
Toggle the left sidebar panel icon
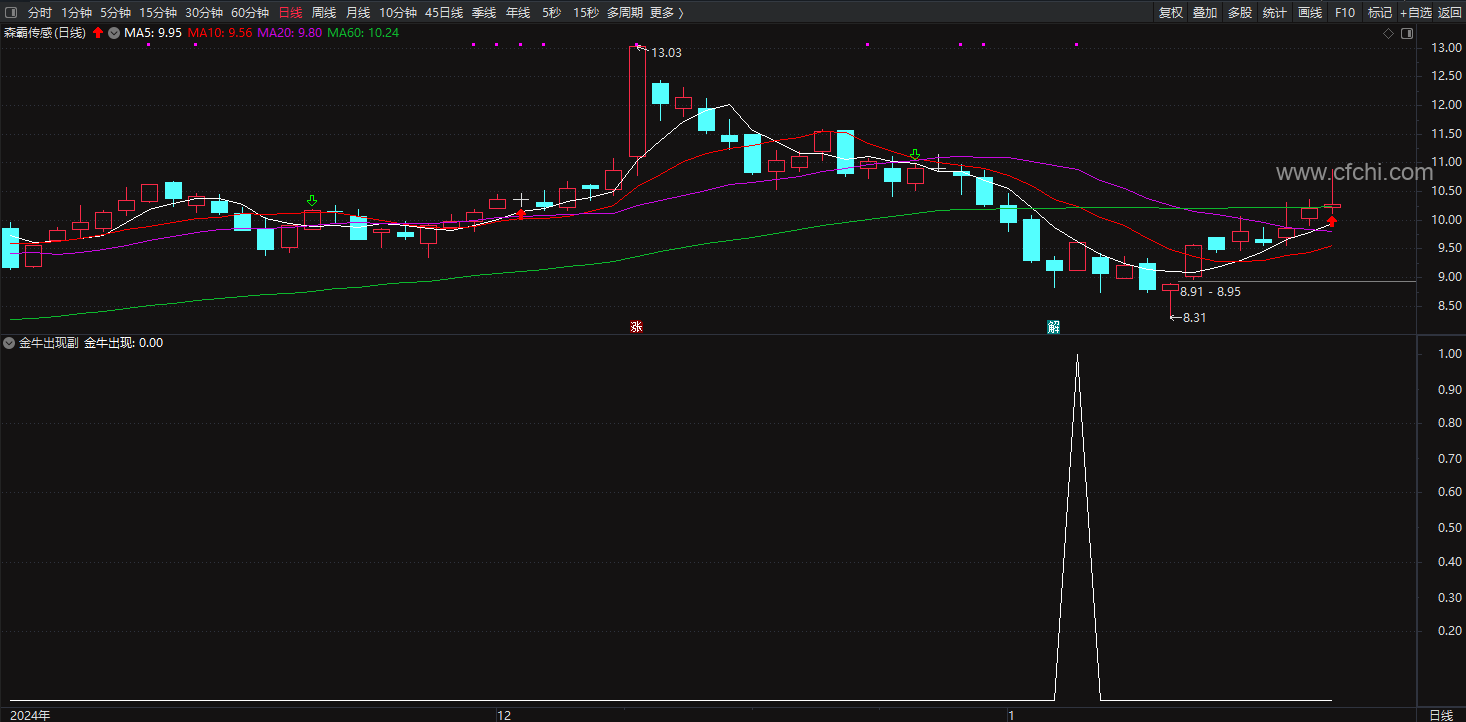pos(10,13)
